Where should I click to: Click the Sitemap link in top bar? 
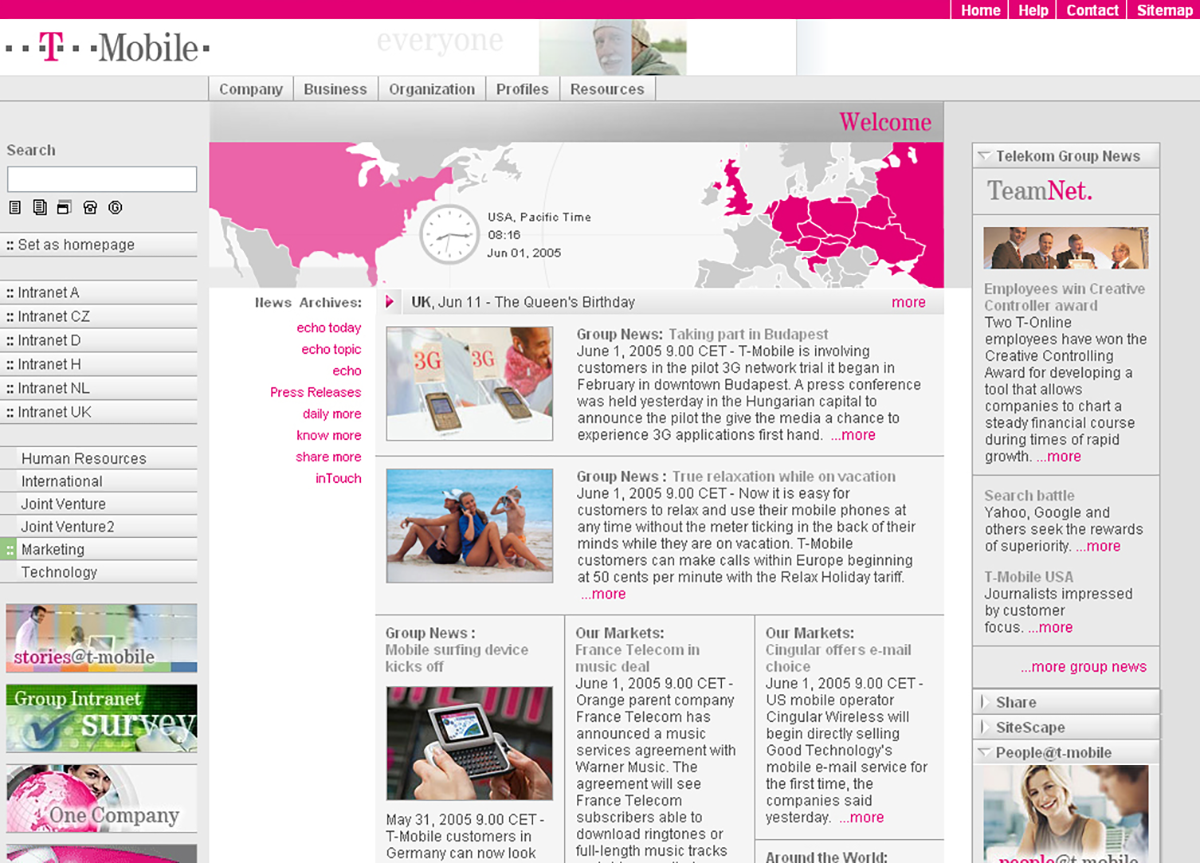[1164, 10]
